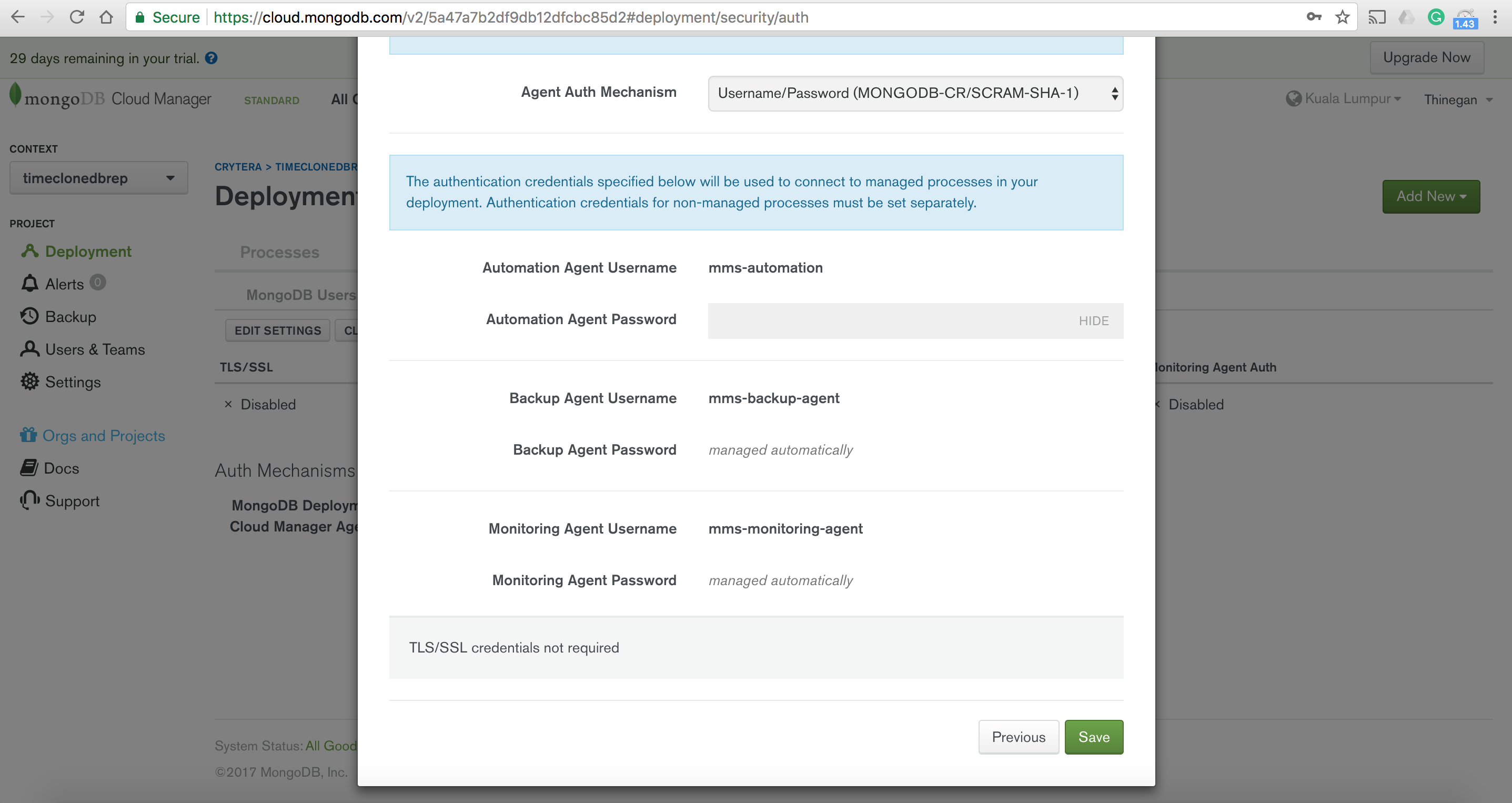1512x803 pixels.
Task: Click the Backup clock icon
Action: click(29, 316)
